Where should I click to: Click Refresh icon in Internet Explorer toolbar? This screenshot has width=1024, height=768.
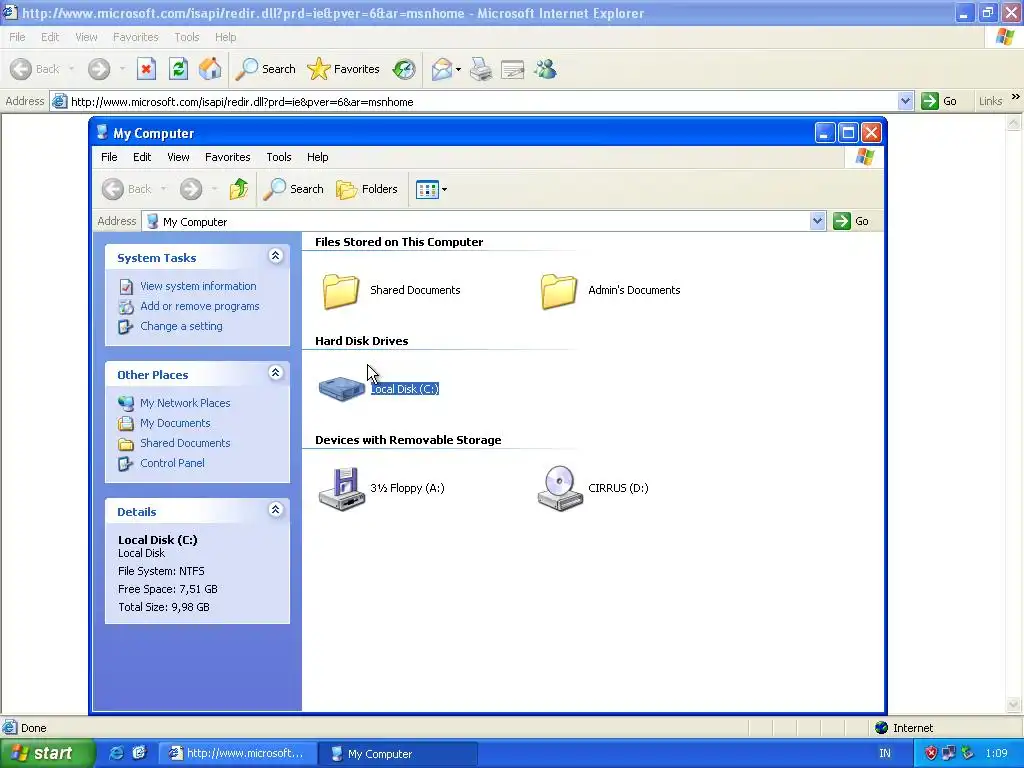(178, 69)
